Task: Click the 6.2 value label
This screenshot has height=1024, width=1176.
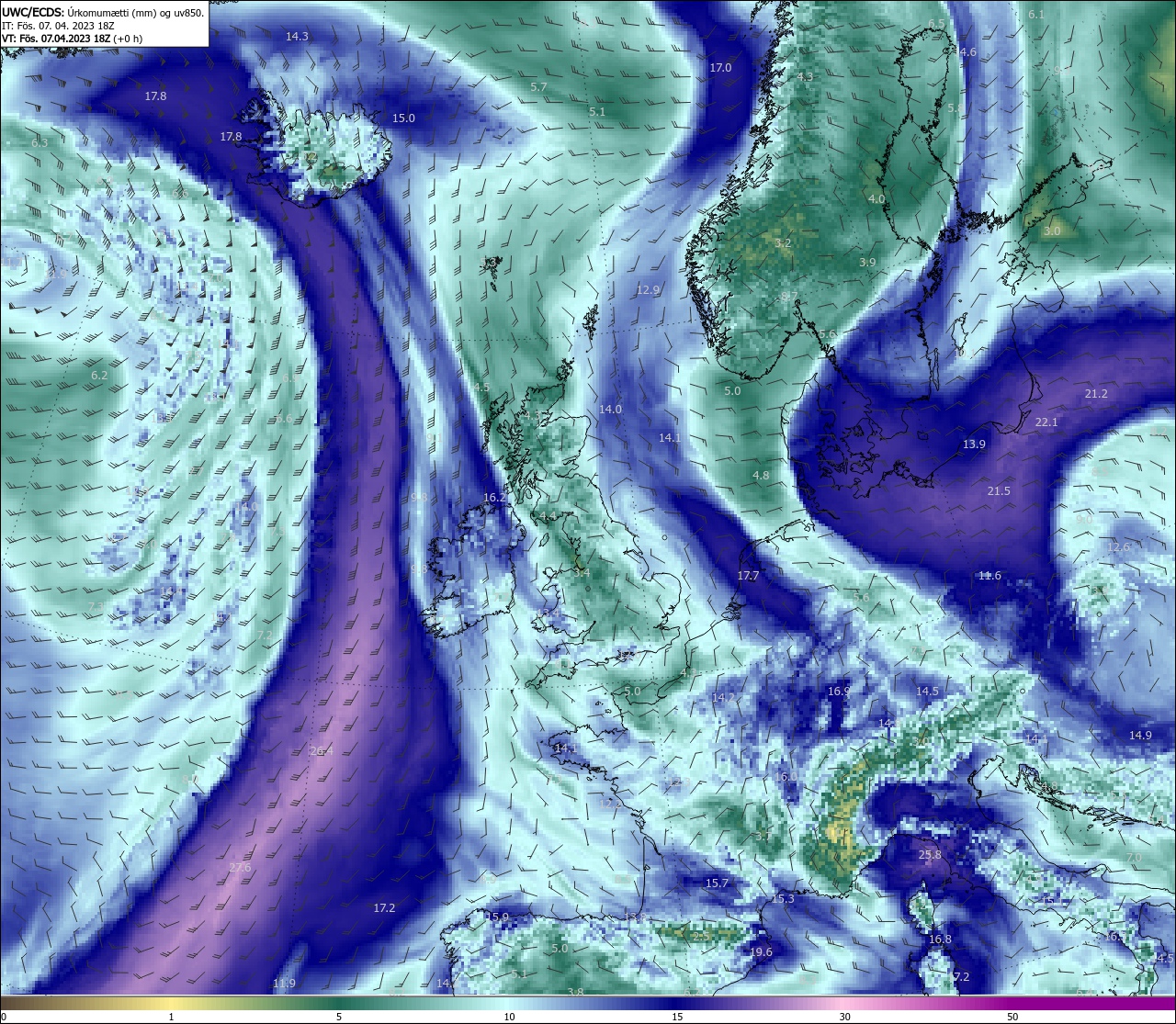Action: click(99, 376)
